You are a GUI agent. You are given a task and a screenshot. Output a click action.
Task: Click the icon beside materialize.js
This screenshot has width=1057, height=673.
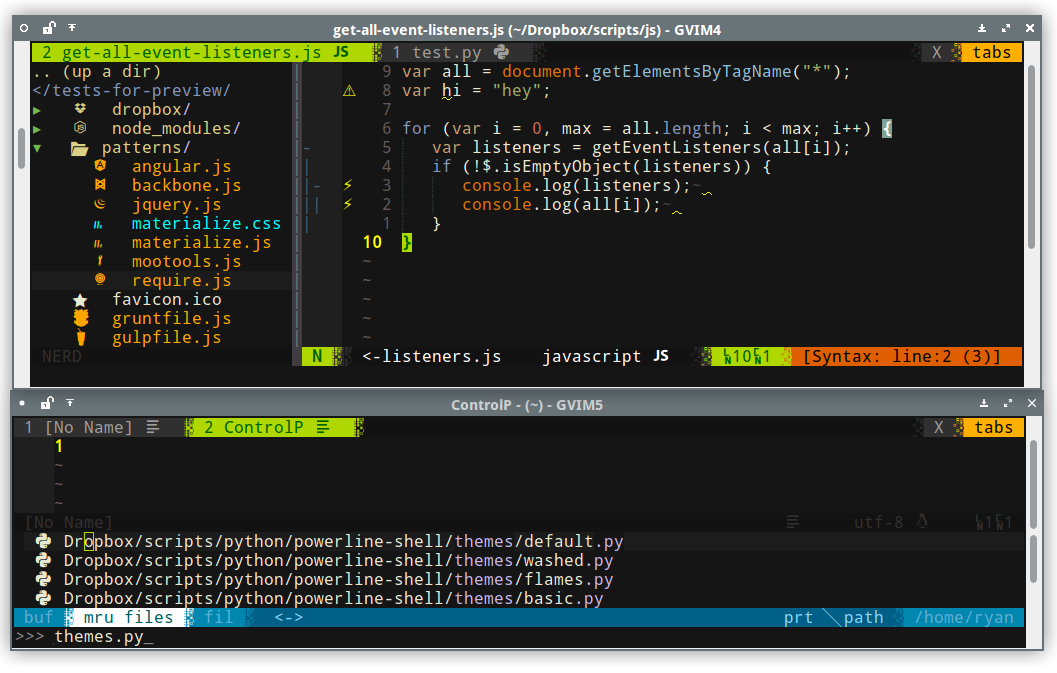[x=98, y=243]
